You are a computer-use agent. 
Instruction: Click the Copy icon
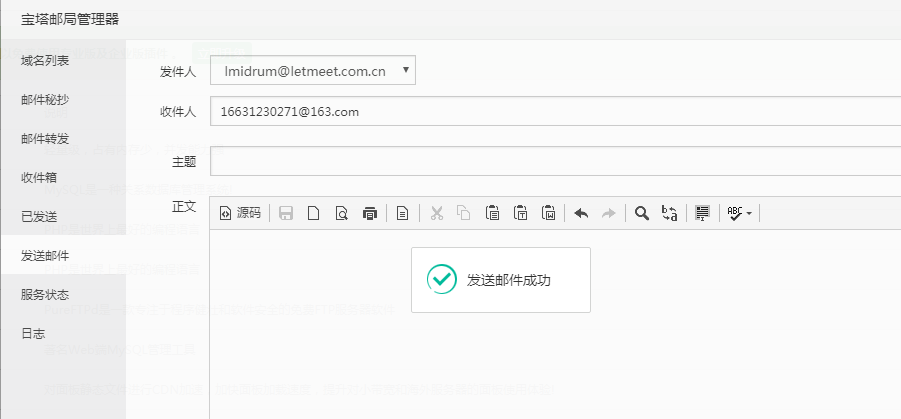[x=464, y=213]
